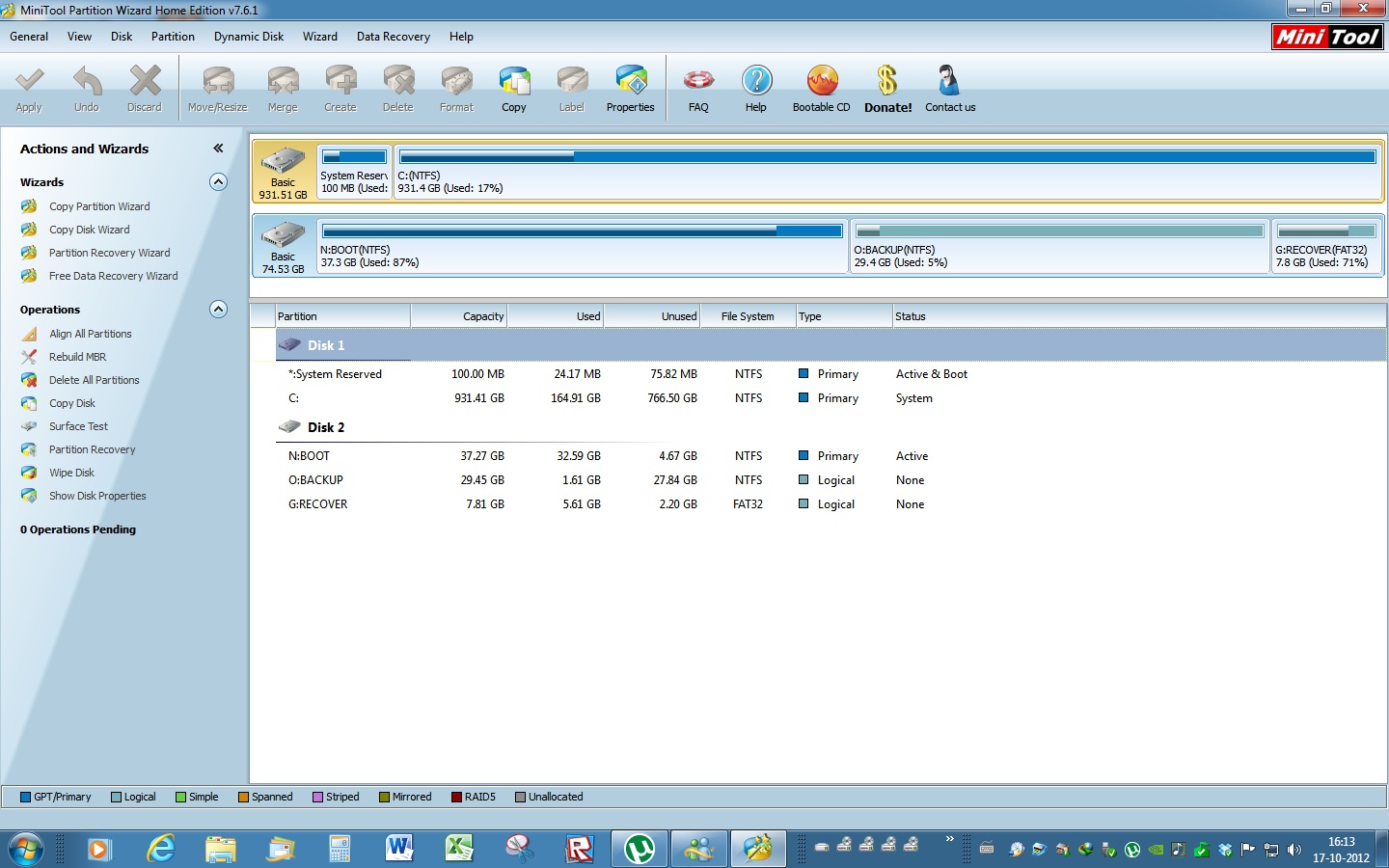Collapse the Actions and Wizards panel
This screenshot has height=868, width=1389.
tap(218, 149)
